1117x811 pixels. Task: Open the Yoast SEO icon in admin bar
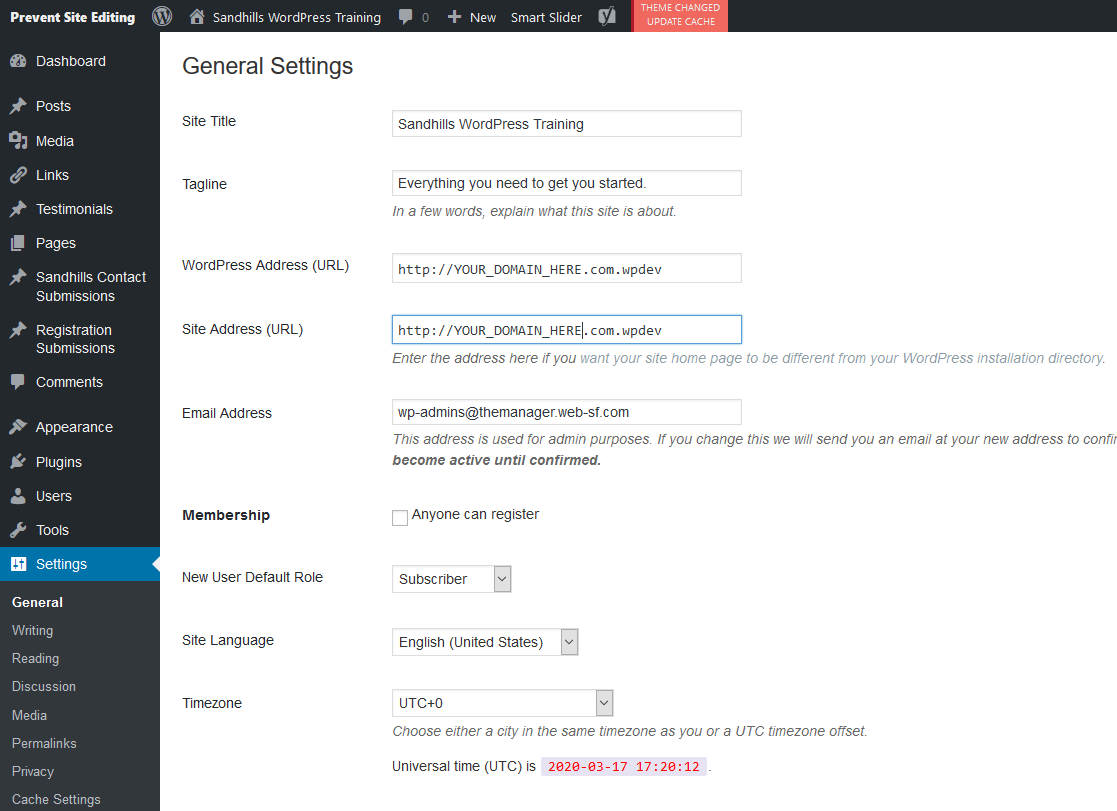[607, 16]
